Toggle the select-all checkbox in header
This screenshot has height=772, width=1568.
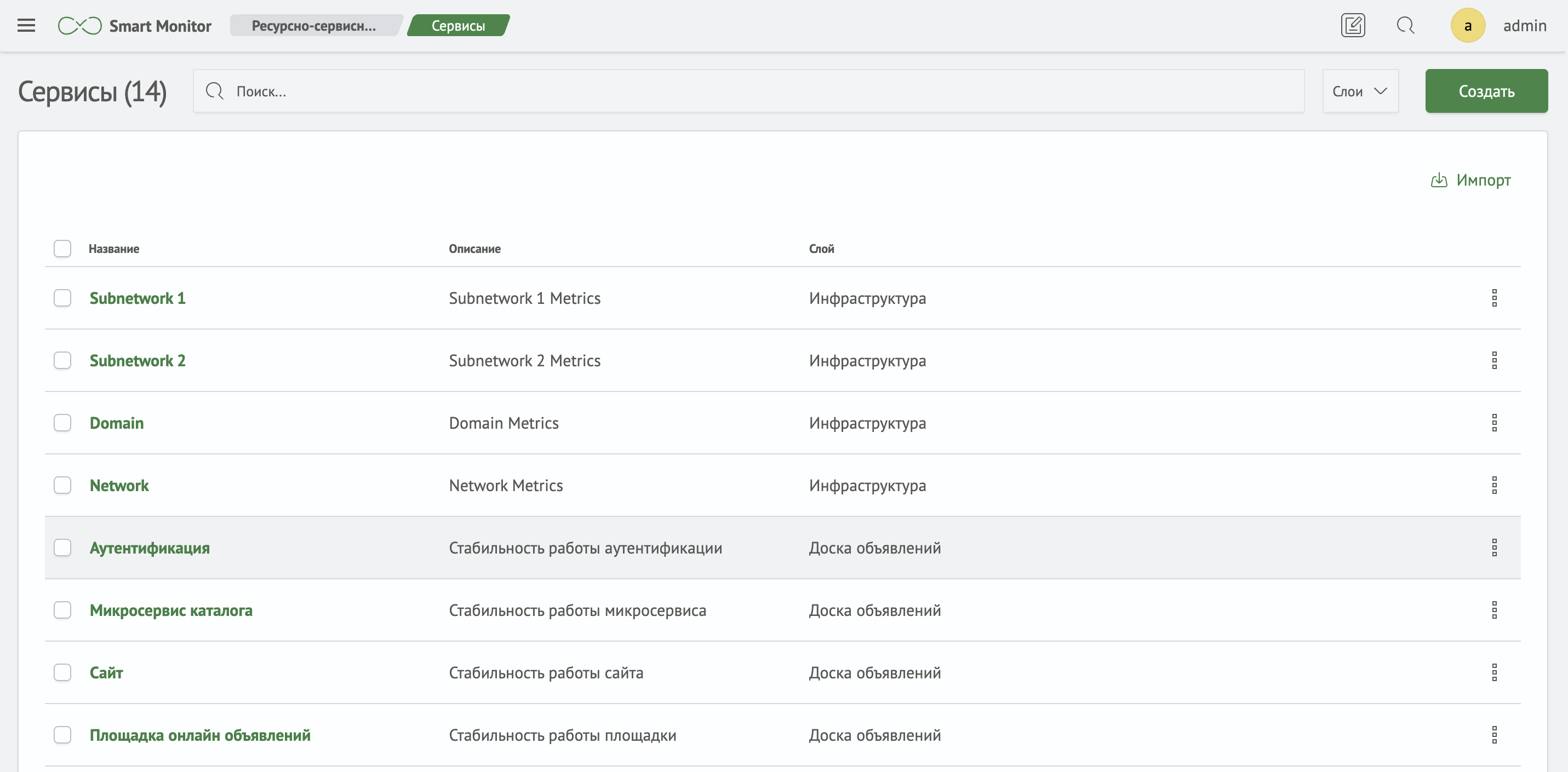pos(62,248)
